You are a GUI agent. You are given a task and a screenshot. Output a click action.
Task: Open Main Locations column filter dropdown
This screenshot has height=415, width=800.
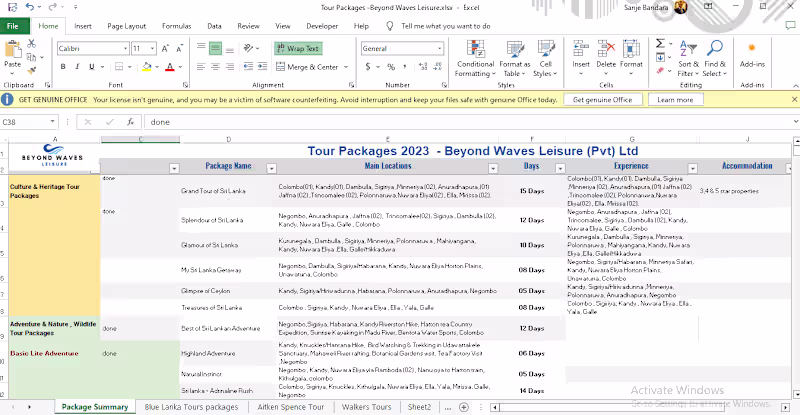[x=493, y=168]
